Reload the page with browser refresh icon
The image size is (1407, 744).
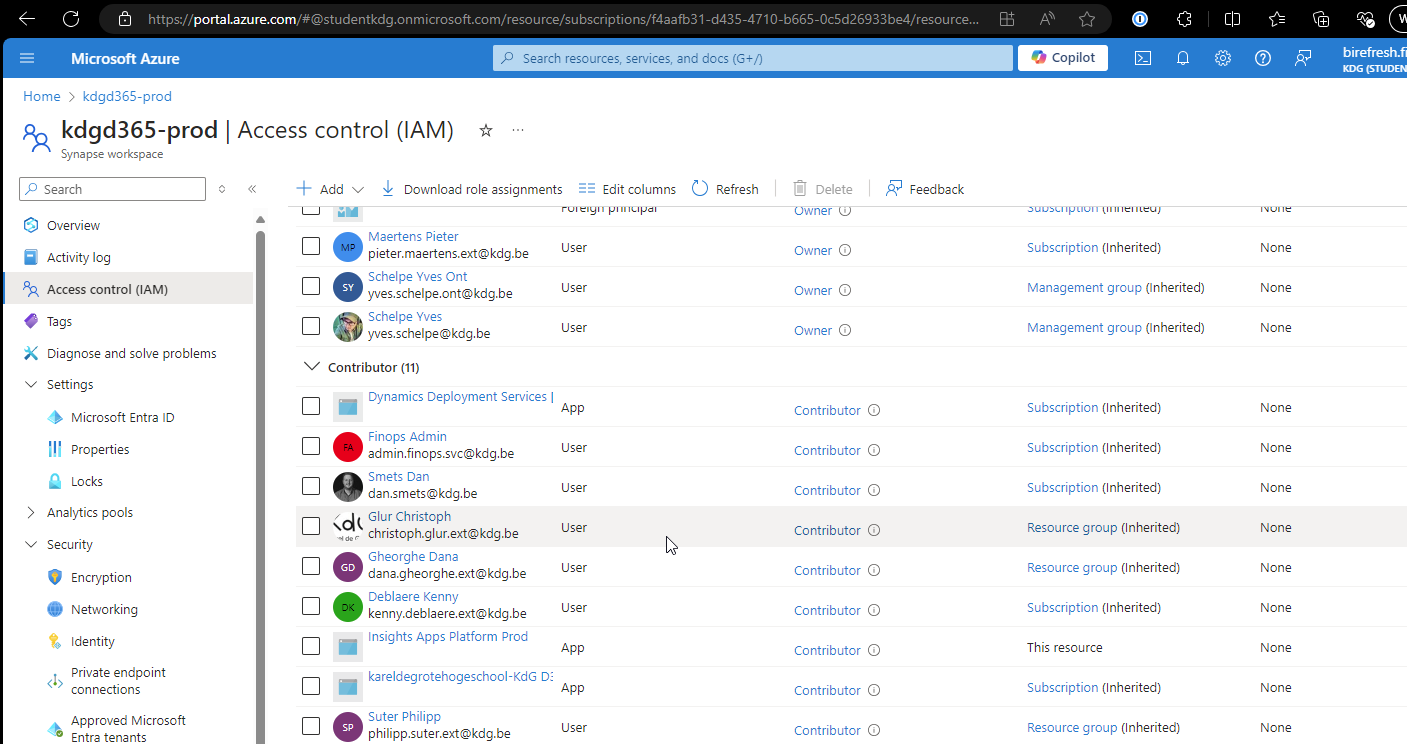[71, 19]
